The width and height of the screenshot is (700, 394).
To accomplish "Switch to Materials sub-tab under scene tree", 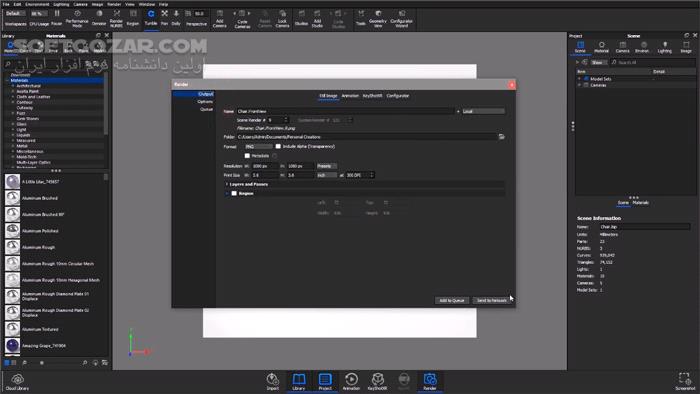I will tap(641, 203).
